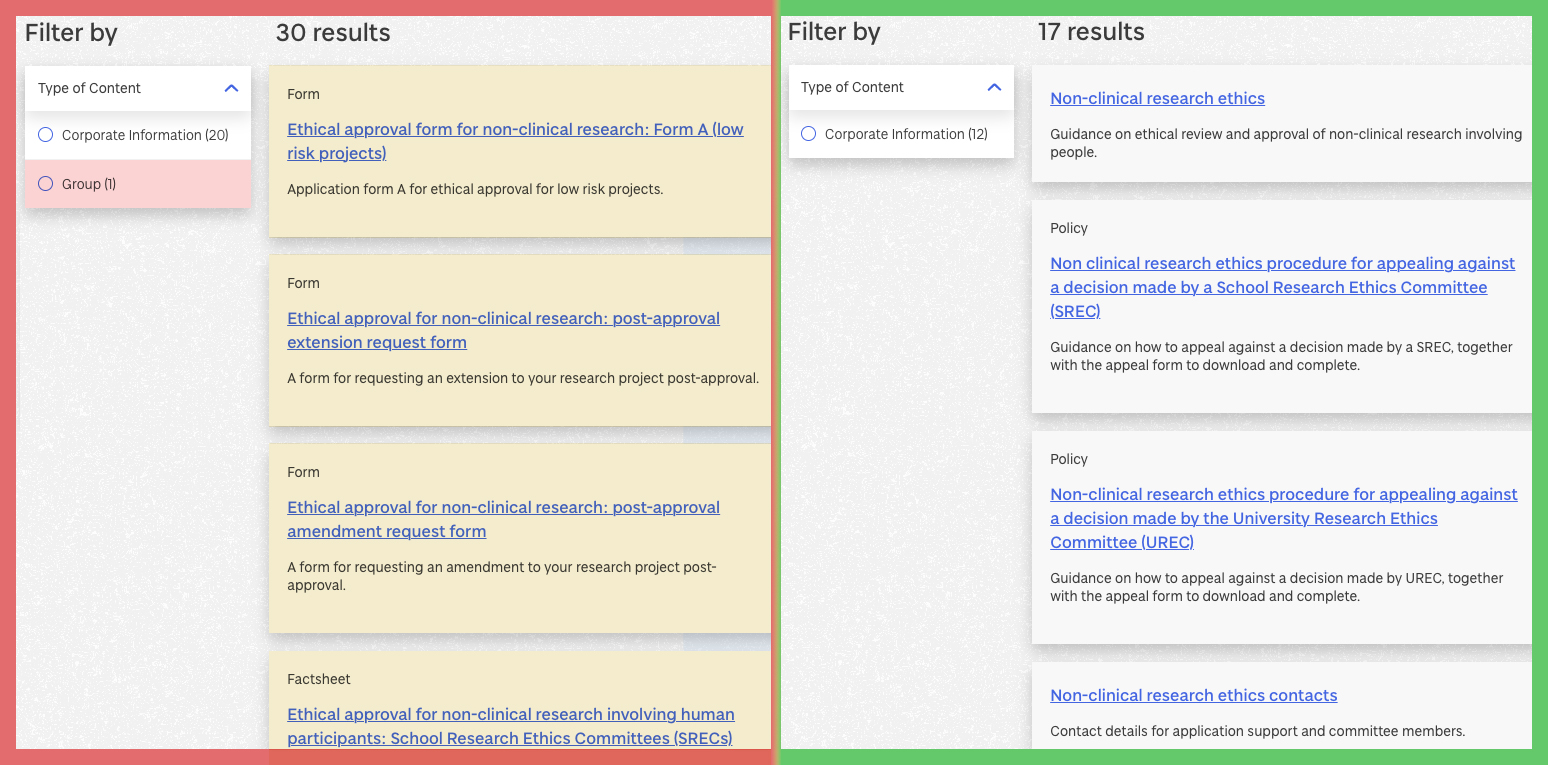Open Form A (low risk projects) link

click(514, 141)
